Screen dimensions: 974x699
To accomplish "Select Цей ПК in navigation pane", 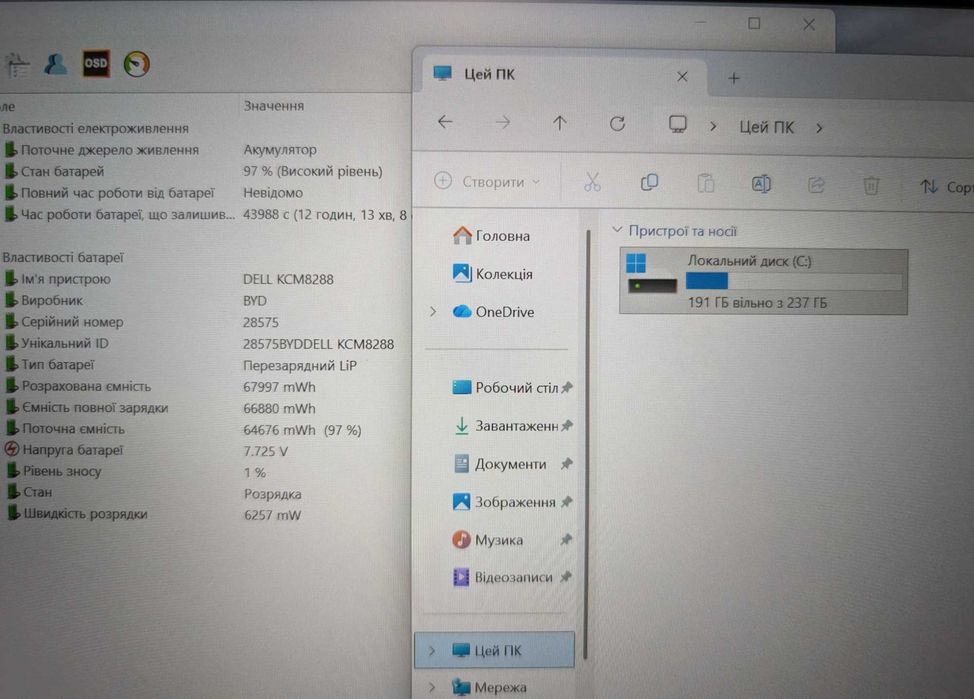I will [x=494, y=650].
